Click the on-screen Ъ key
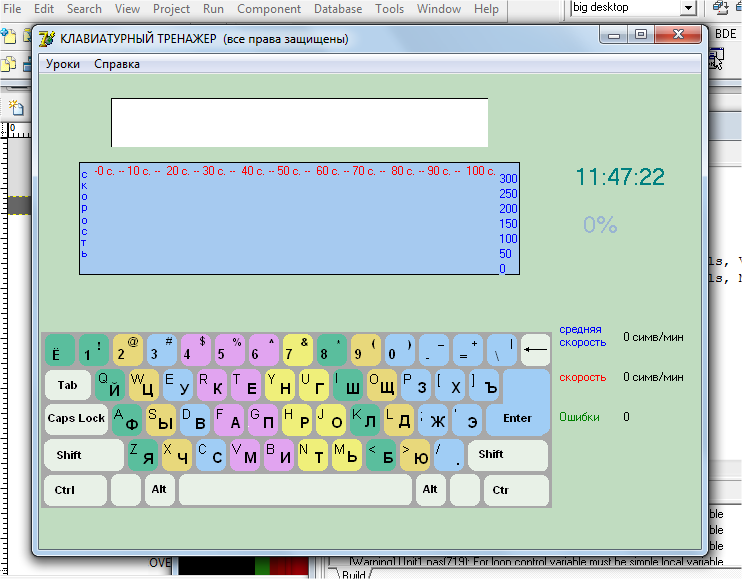 485,385
